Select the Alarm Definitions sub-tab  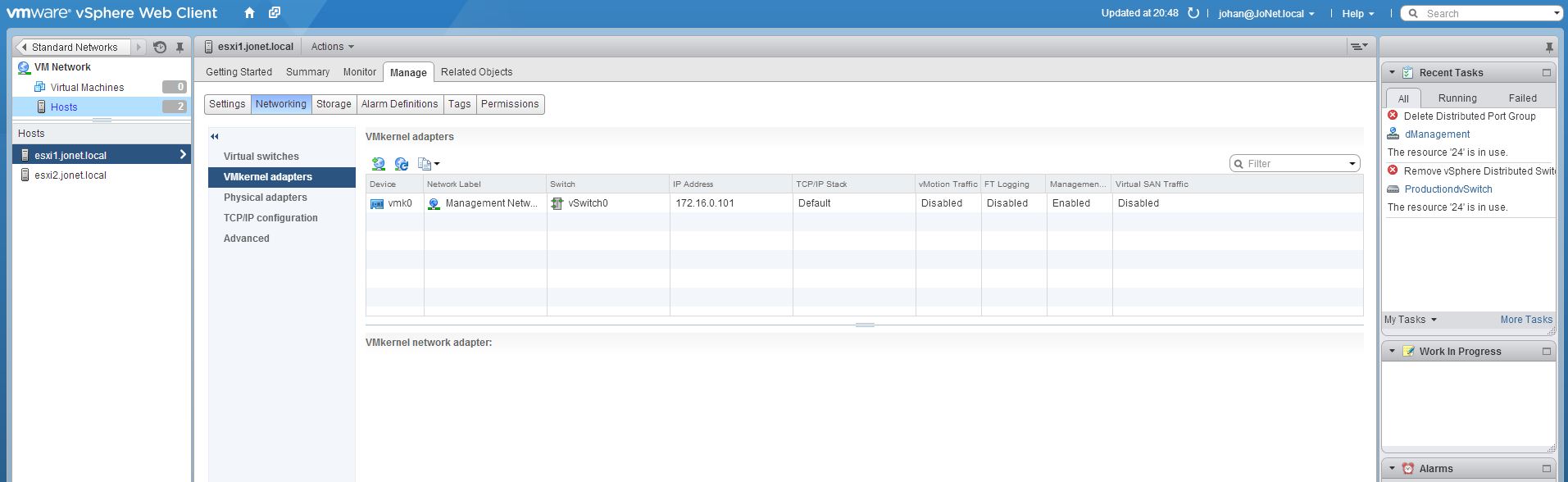pos(400,104)
